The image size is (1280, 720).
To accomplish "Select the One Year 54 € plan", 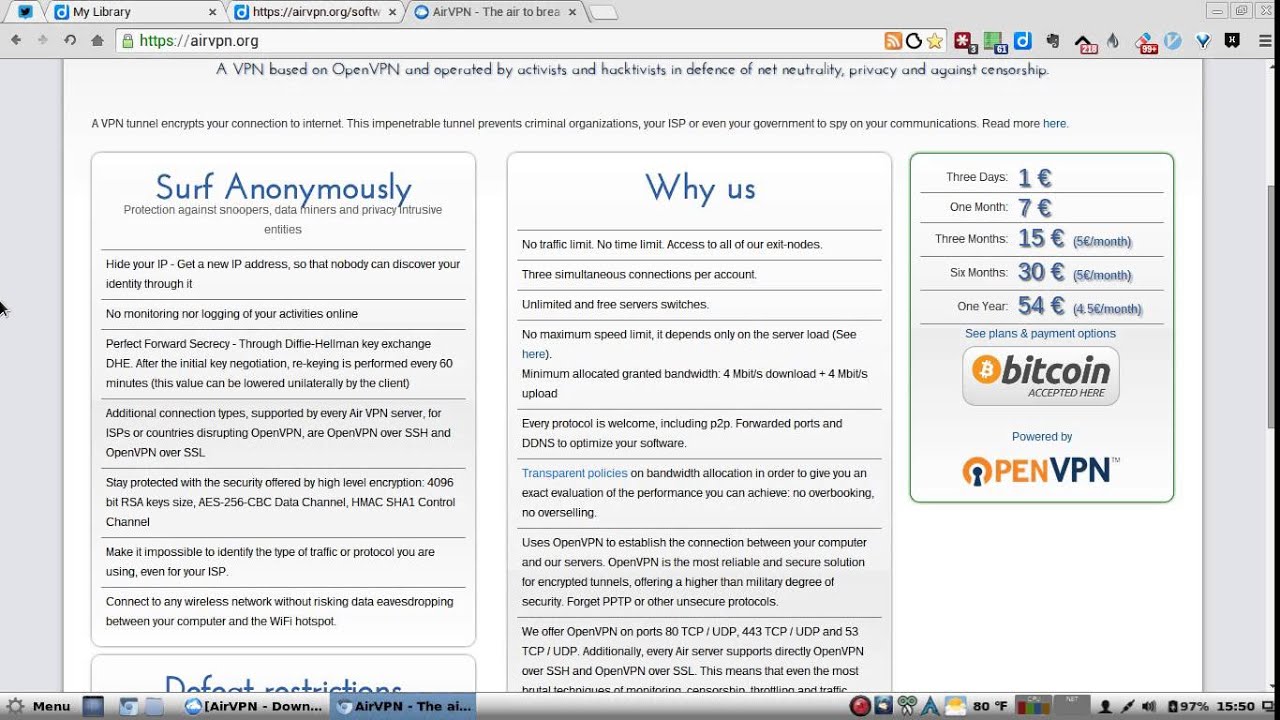I will [x=1041, y=306].
